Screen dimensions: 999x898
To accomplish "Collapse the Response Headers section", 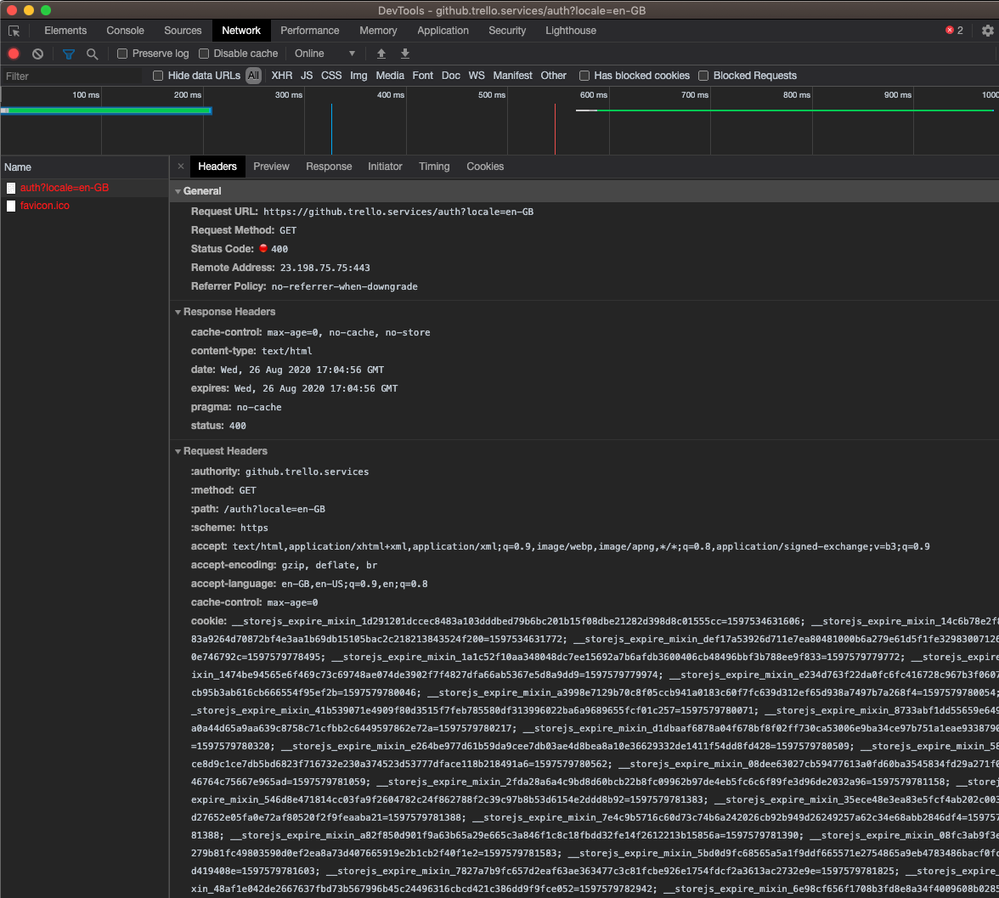I will (178, 311).
